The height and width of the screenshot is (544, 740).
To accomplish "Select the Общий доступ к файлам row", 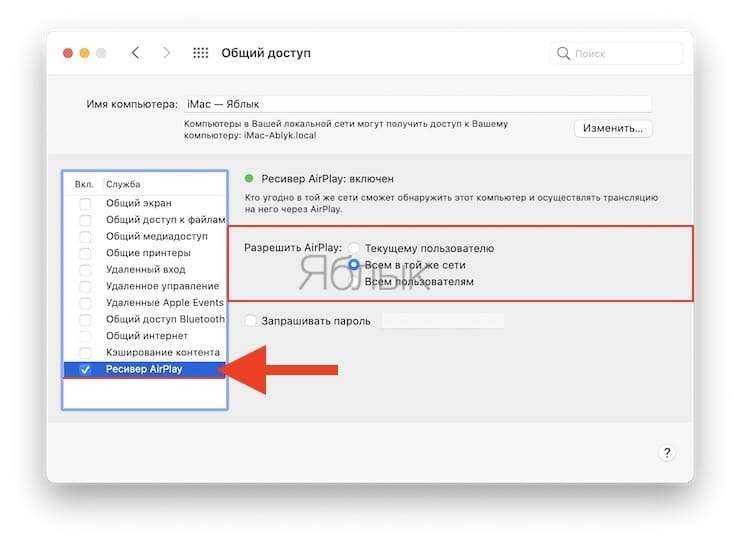I will coord(145,220).
